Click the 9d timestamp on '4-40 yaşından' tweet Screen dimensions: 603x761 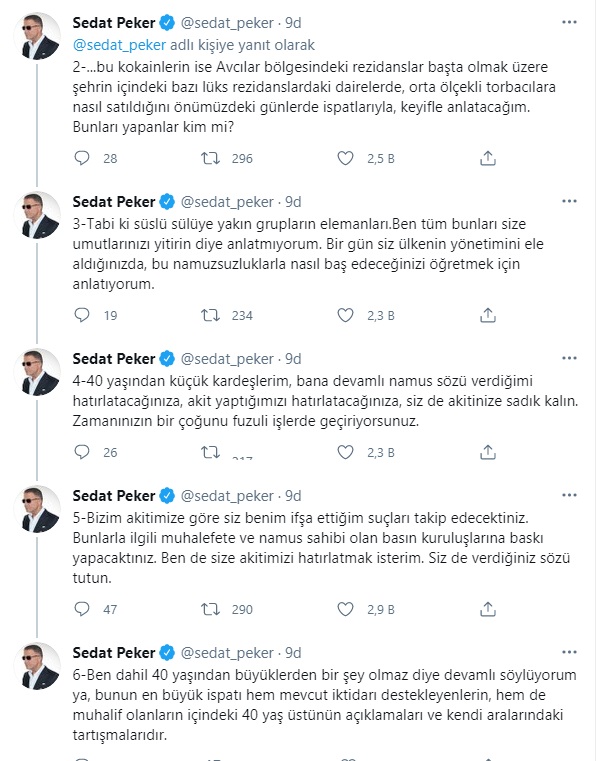click(x=293, y=359)
